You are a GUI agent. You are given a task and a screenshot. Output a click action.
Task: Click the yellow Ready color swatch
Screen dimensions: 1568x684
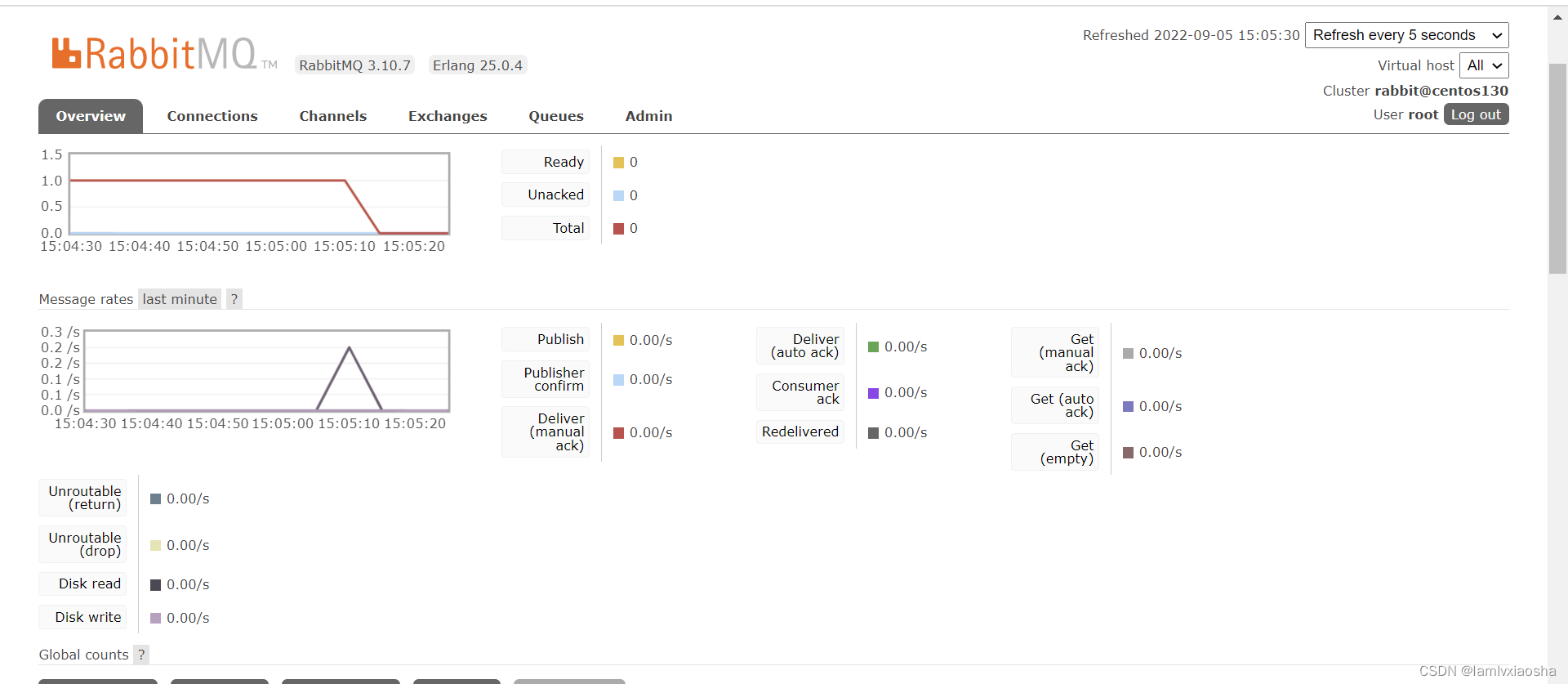click(x=619, y=163)
